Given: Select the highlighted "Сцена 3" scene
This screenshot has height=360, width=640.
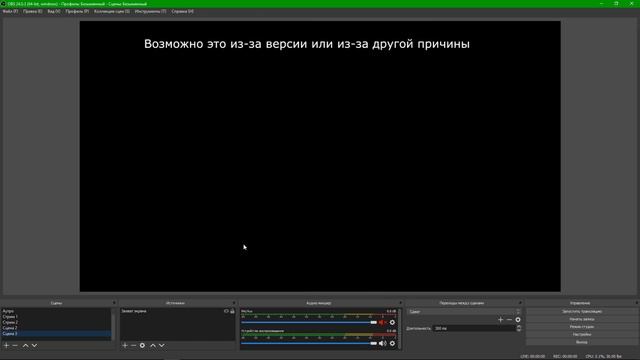Looking at the screenshot, I should click(x=56, y=334).
